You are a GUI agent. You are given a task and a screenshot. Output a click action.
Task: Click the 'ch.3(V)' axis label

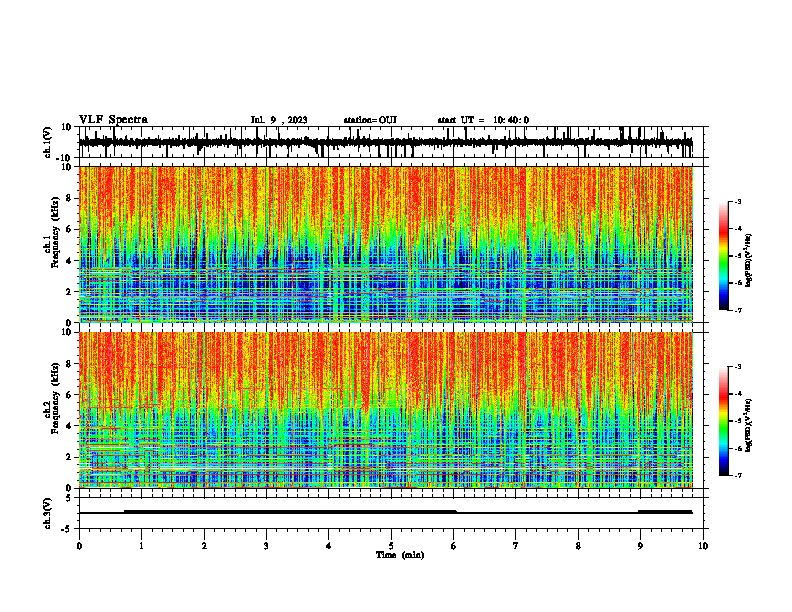[48, 513]
